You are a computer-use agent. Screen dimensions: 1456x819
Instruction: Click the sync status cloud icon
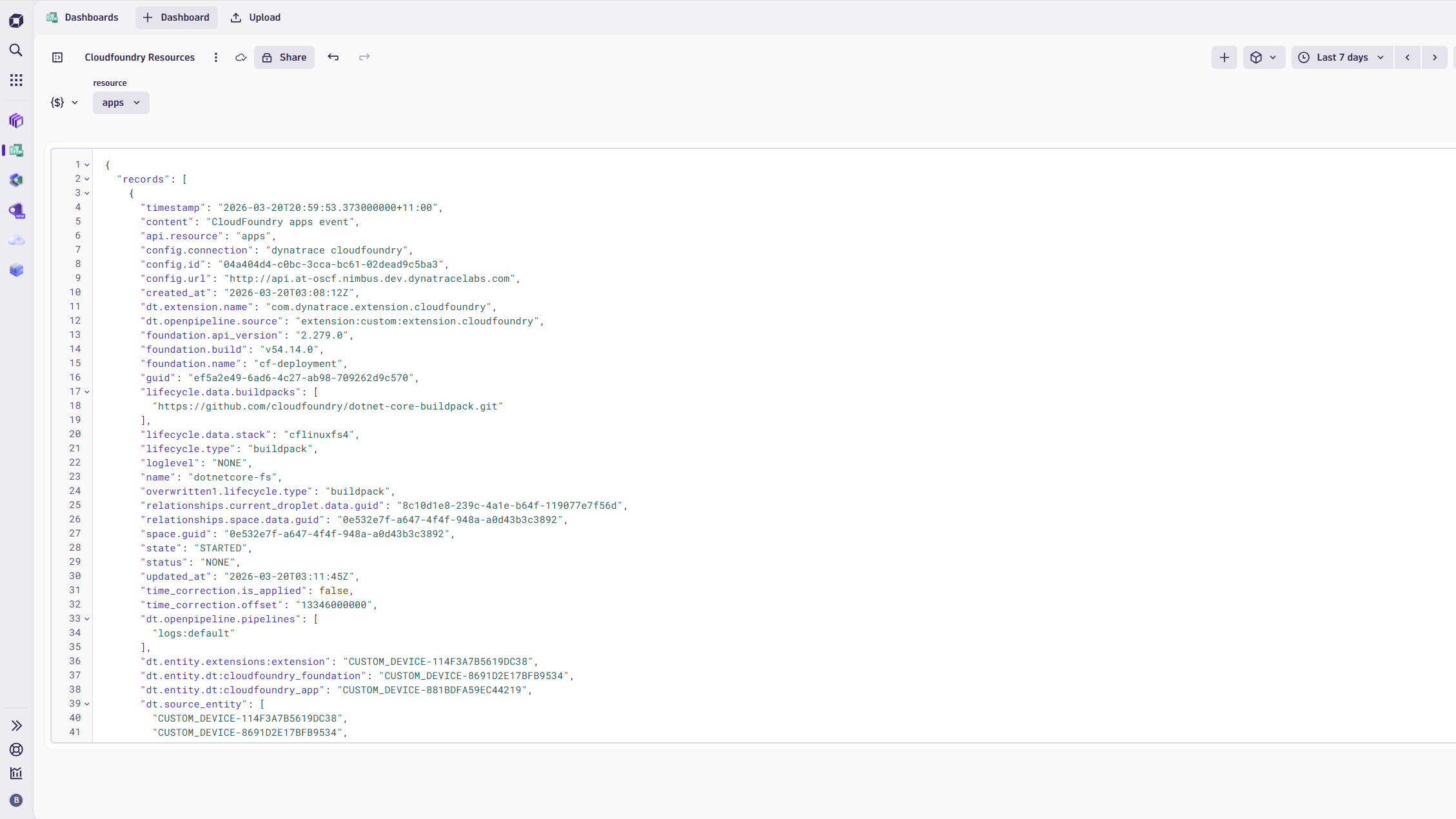[241, 57]
